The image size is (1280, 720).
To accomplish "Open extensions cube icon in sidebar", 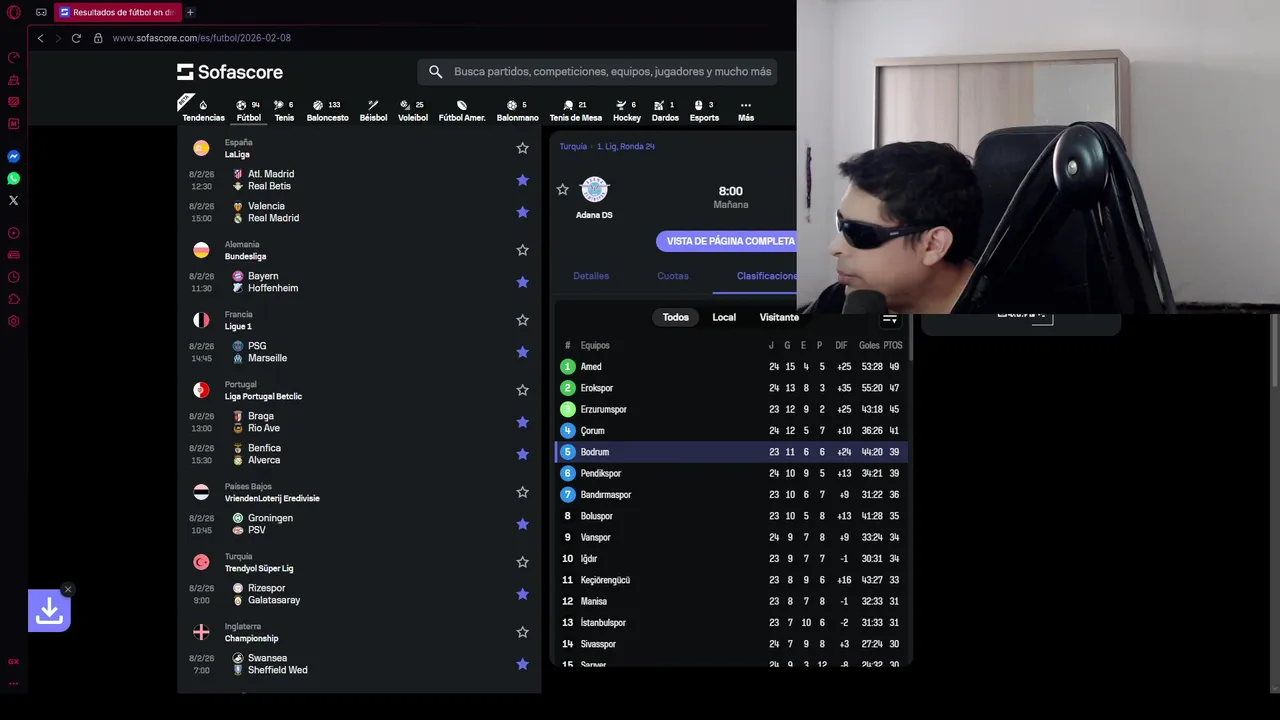I will [14, 299].
